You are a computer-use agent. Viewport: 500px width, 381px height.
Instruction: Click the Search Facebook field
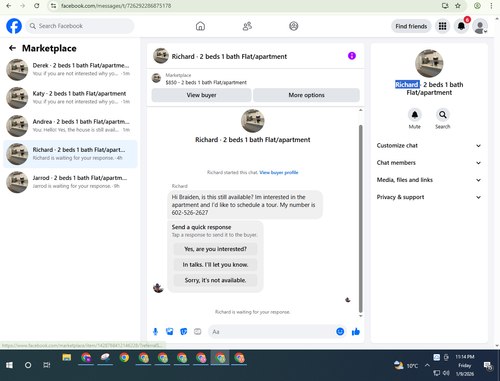click(x=80, y=26)
